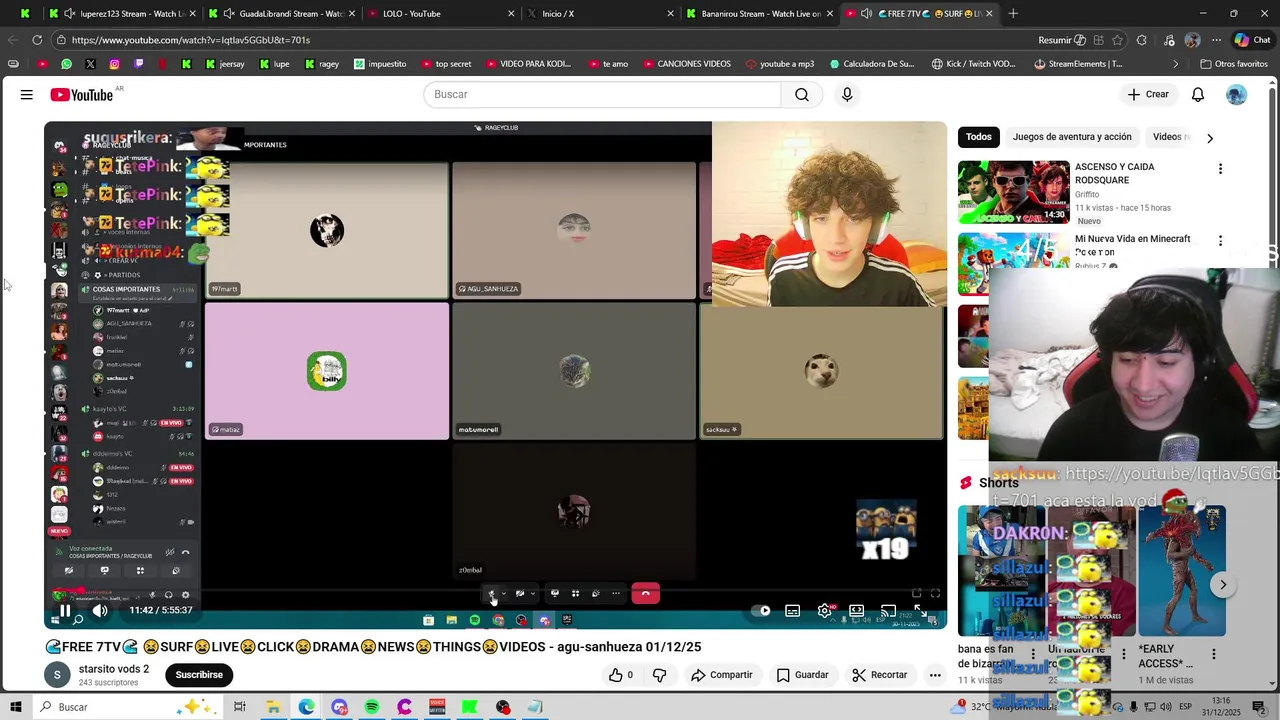Open Windows Start menu

pyautogui.click(x=16, y=707)
